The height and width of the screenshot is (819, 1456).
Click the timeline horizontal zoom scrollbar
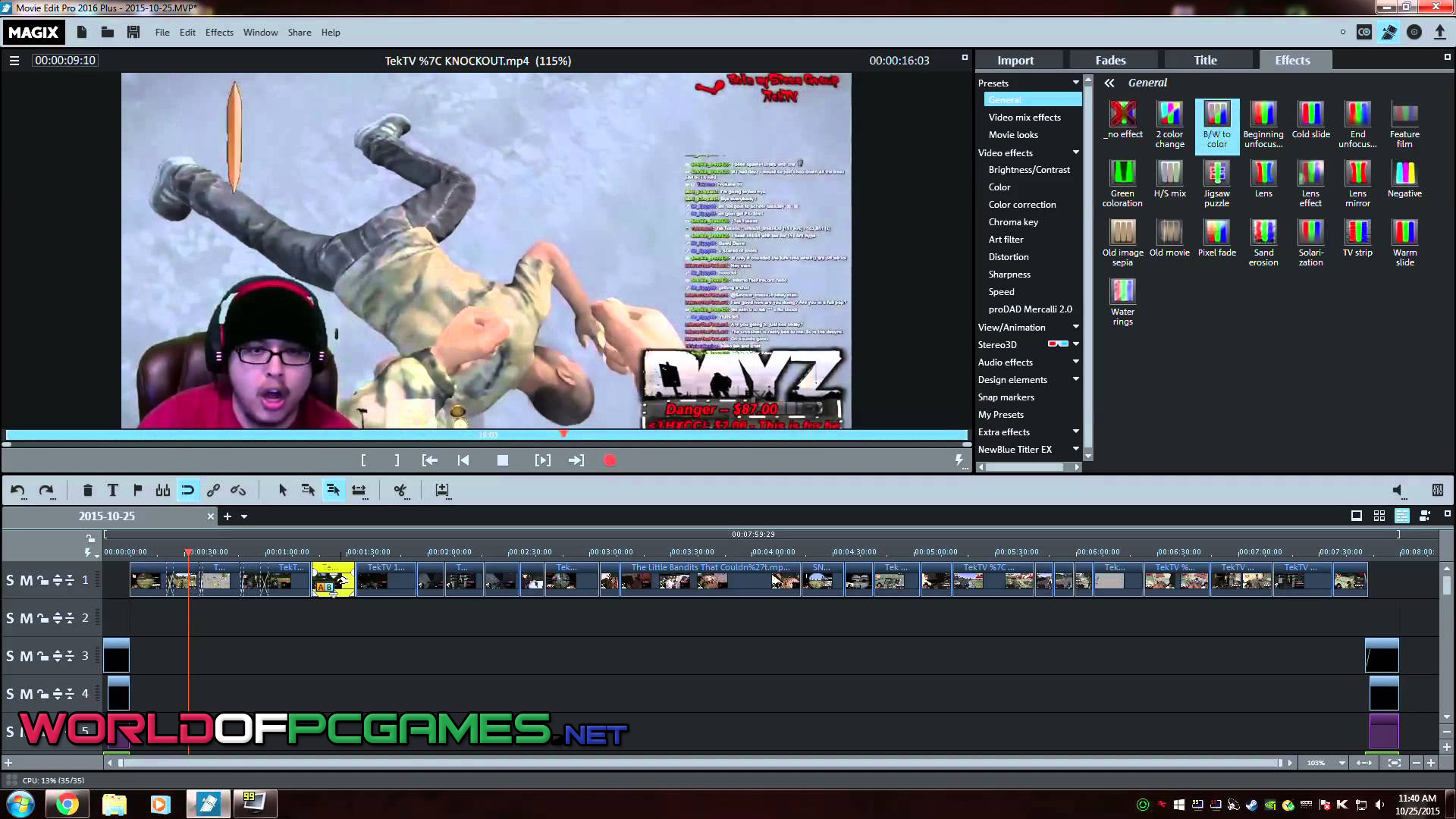(x=698, y=763)
